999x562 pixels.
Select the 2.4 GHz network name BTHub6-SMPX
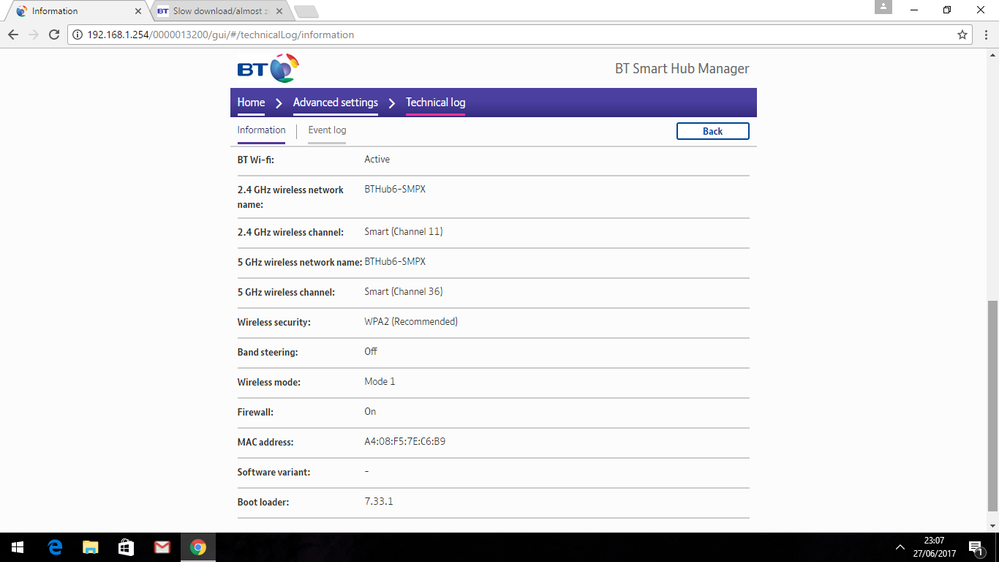(395, 189)
